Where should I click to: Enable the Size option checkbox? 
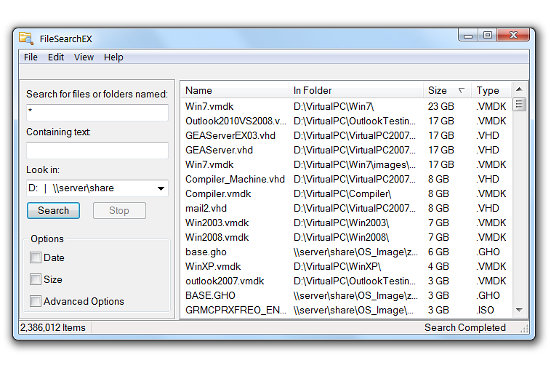35,279
